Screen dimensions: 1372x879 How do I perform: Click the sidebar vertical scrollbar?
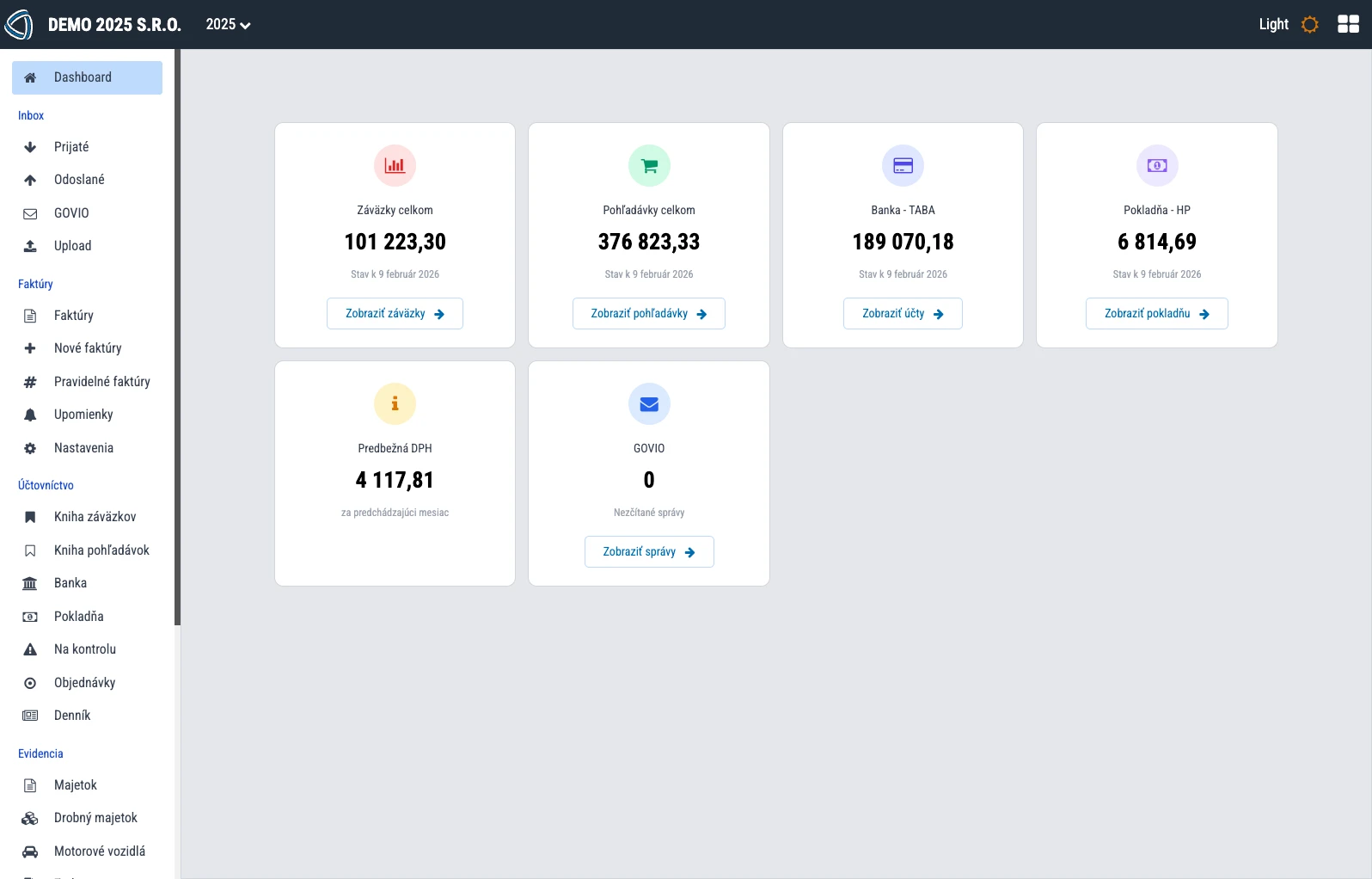click(x=177, y=335)
